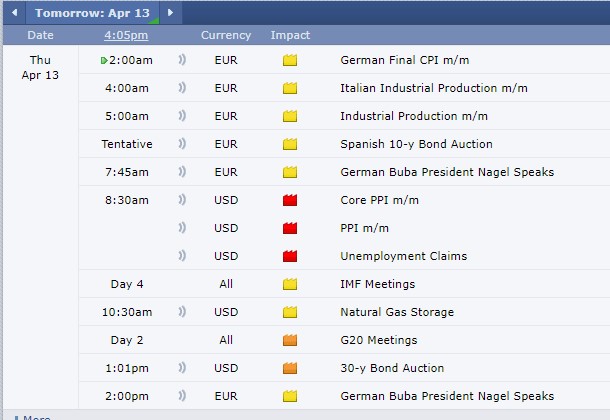Click the Currency column header

(226, 35)
